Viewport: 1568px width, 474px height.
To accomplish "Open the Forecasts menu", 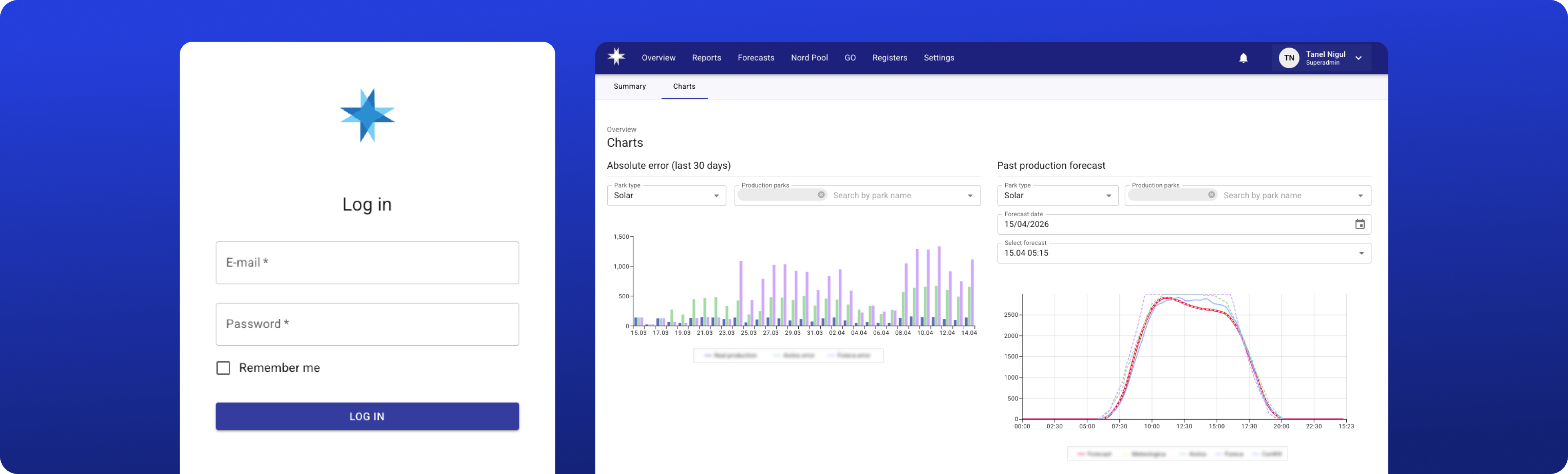I will [x=755, y=58].
